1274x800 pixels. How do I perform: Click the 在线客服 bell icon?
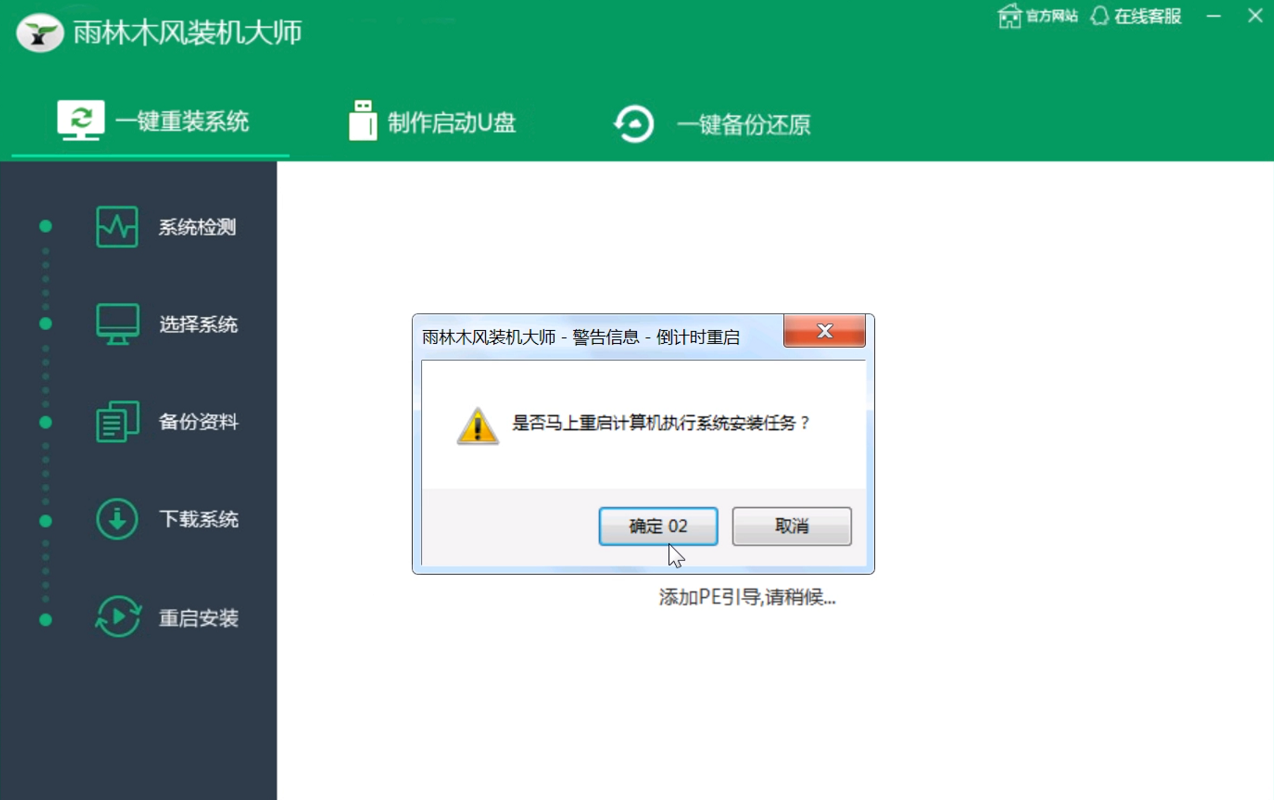coord(1099,16)
